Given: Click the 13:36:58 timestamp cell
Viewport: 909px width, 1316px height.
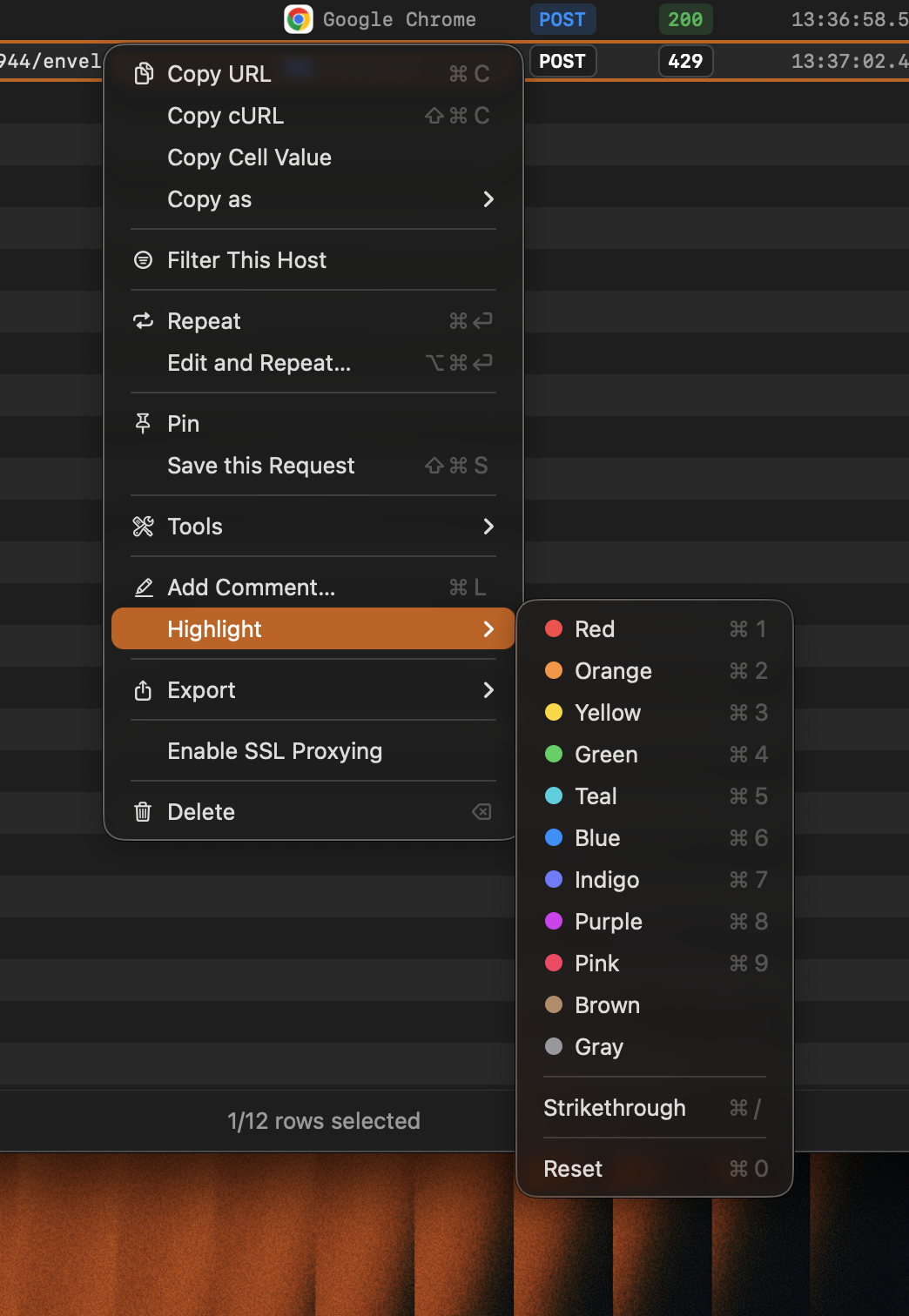Looking at the screenshot, I should 850,19.
